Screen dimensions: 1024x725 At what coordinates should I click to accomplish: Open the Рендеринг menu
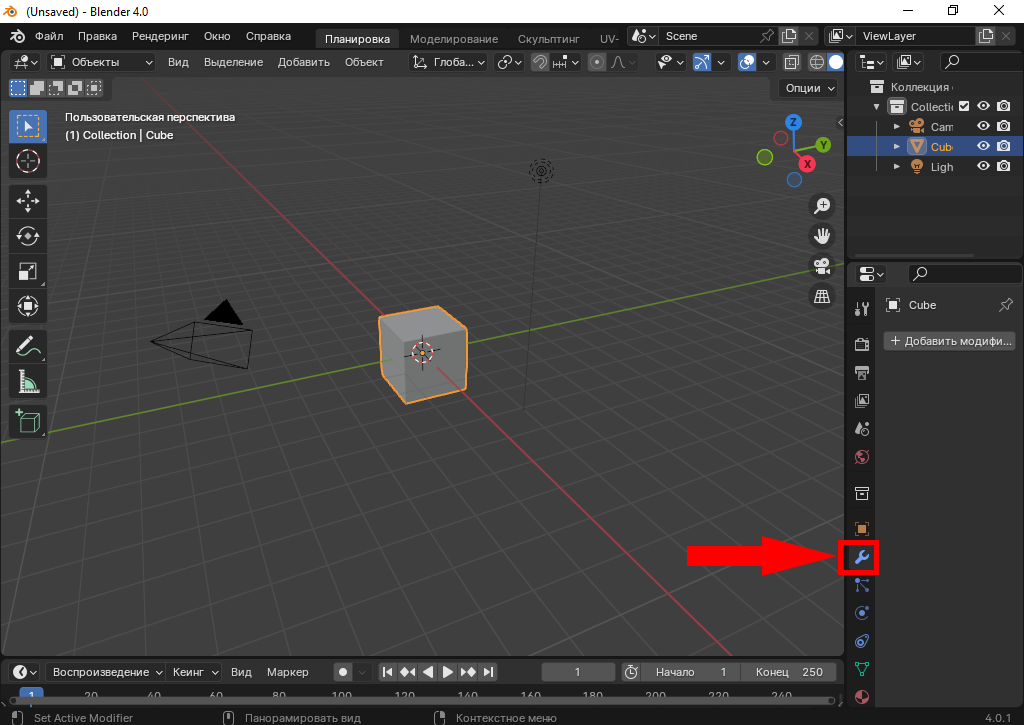(160, 36)
